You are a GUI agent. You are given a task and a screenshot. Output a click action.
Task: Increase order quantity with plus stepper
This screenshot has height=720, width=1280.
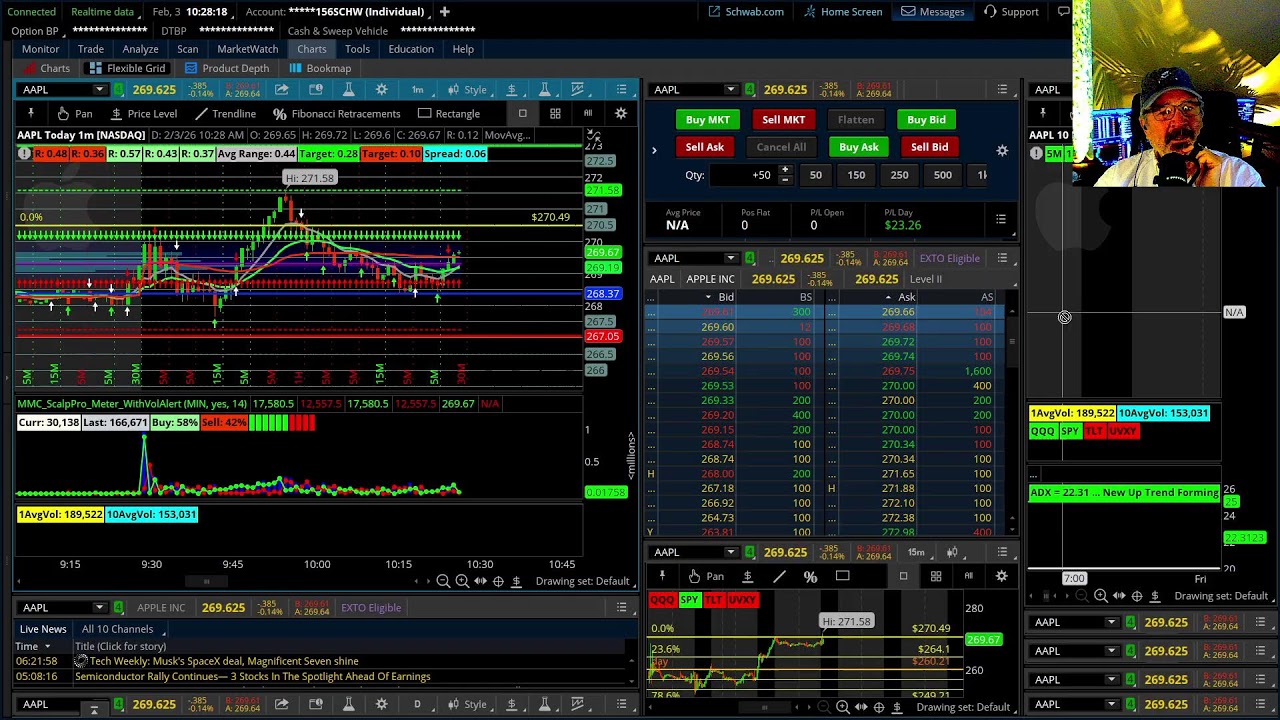click(x=785, y=171)
